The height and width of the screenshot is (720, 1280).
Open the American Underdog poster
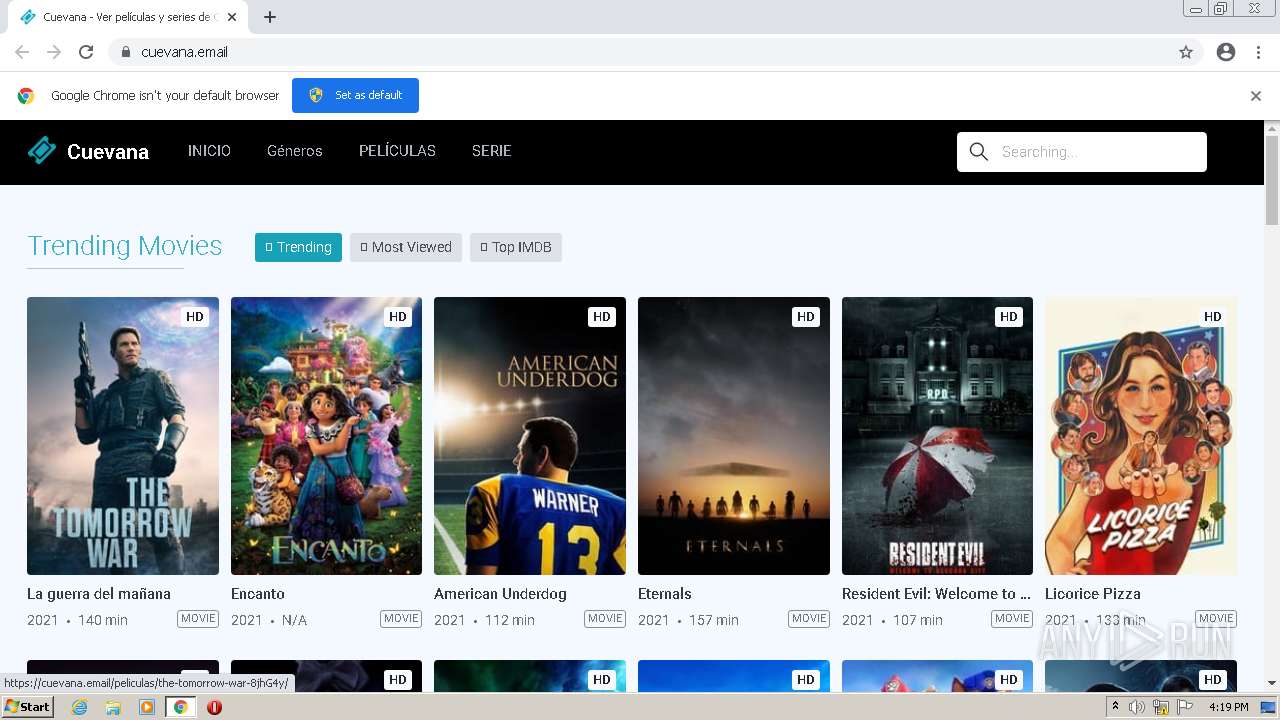530,436
